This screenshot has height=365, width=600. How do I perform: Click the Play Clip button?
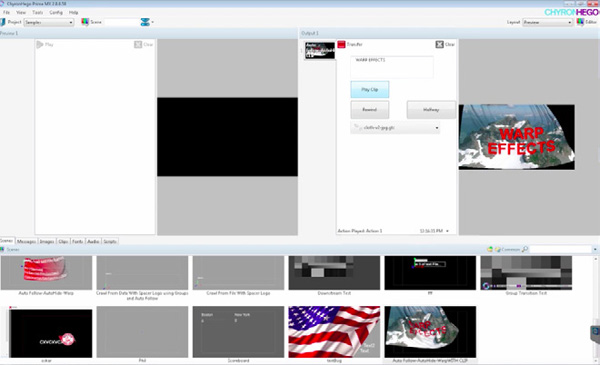click(x=370, y=90)
